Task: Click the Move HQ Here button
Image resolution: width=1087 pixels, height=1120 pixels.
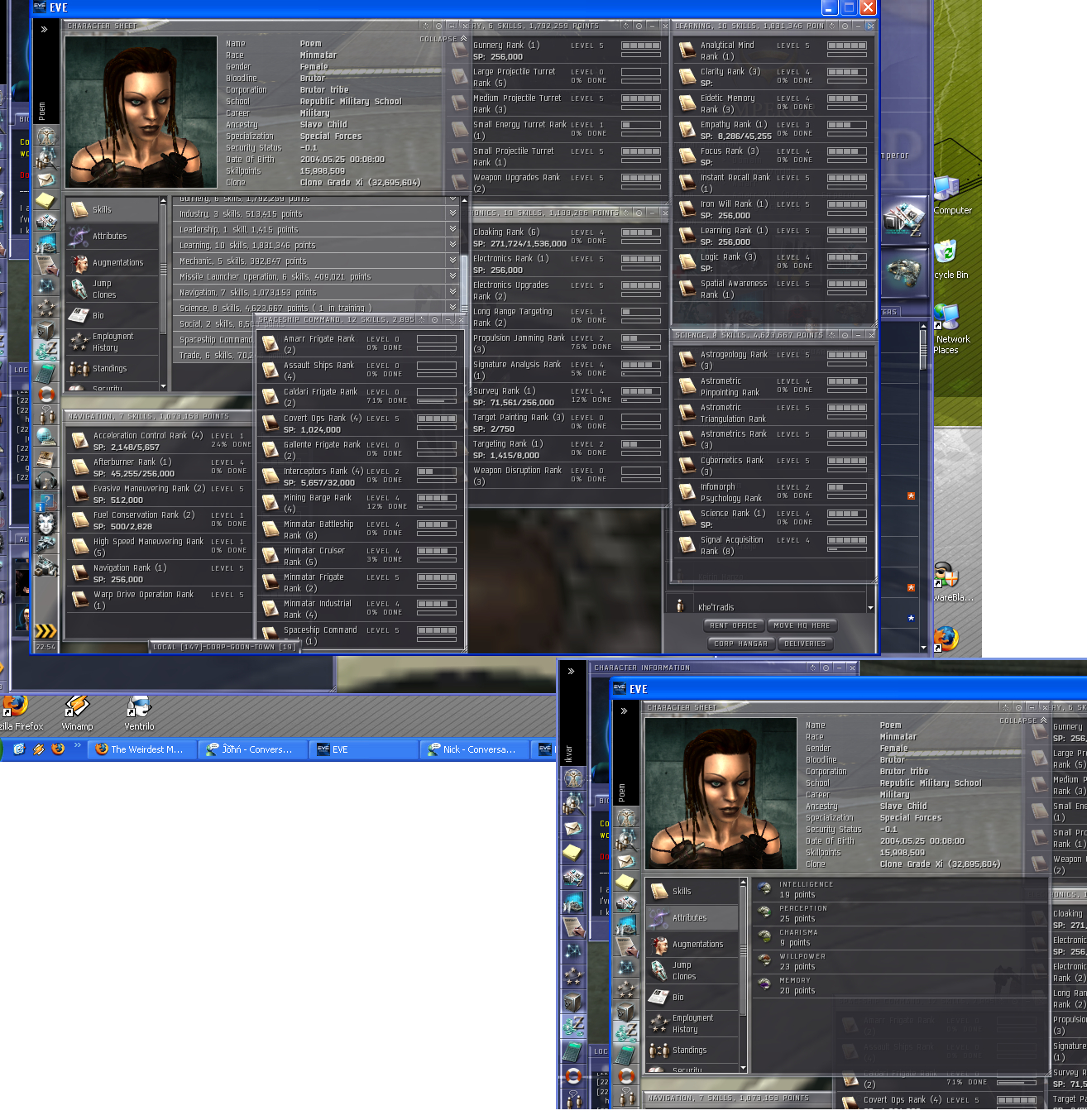Action: point(802,625)
